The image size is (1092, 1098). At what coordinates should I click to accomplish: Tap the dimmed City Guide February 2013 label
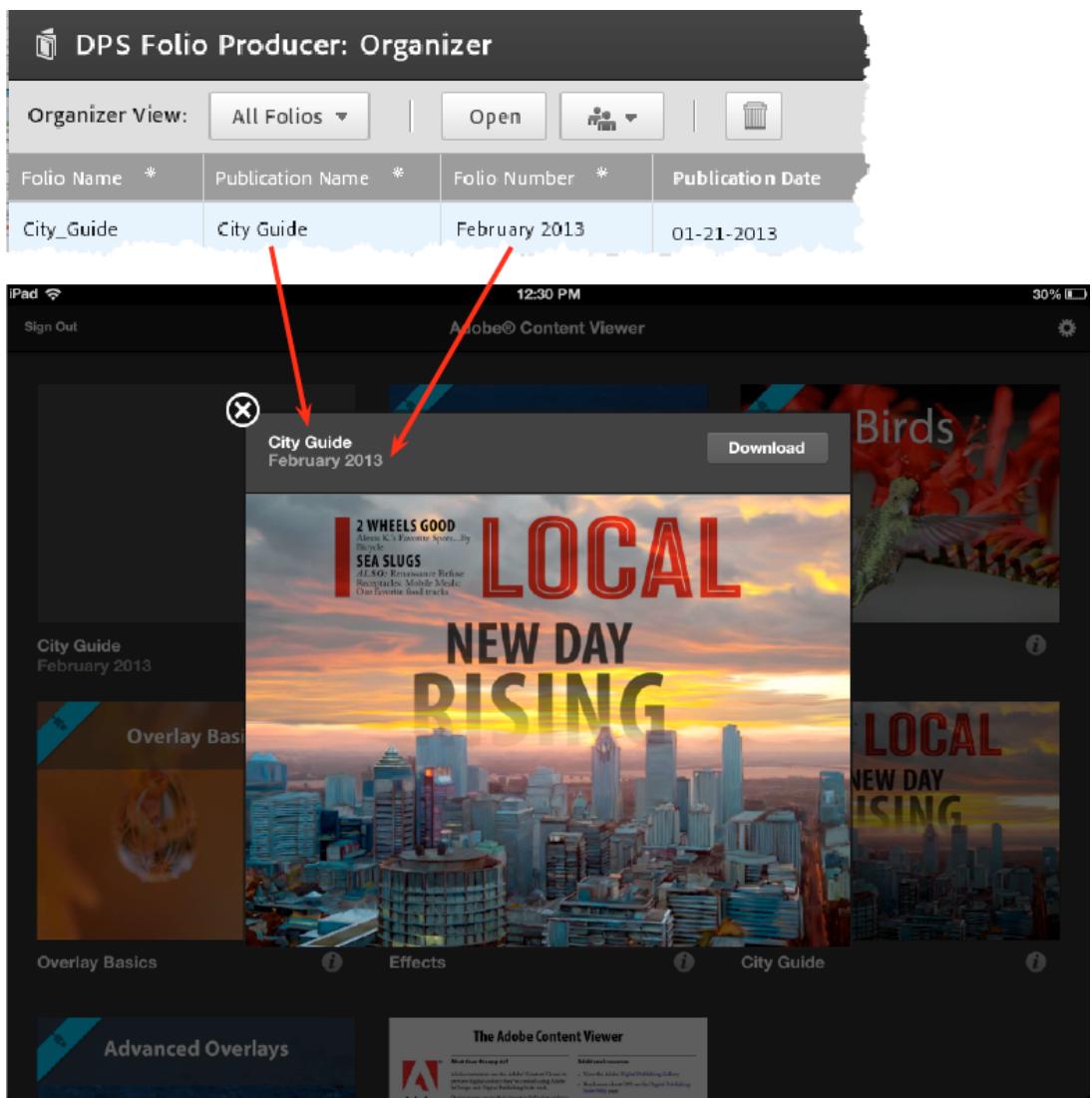tap(94, 655)
